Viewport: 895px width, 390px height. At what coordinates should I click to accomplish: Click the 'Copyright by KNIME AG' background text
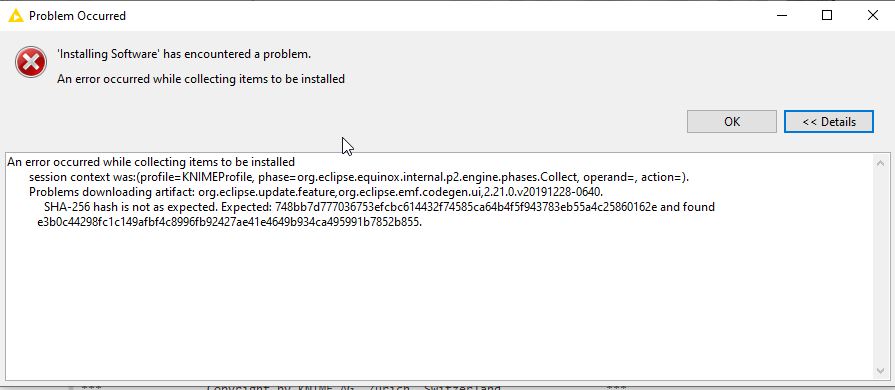[353, 387]
